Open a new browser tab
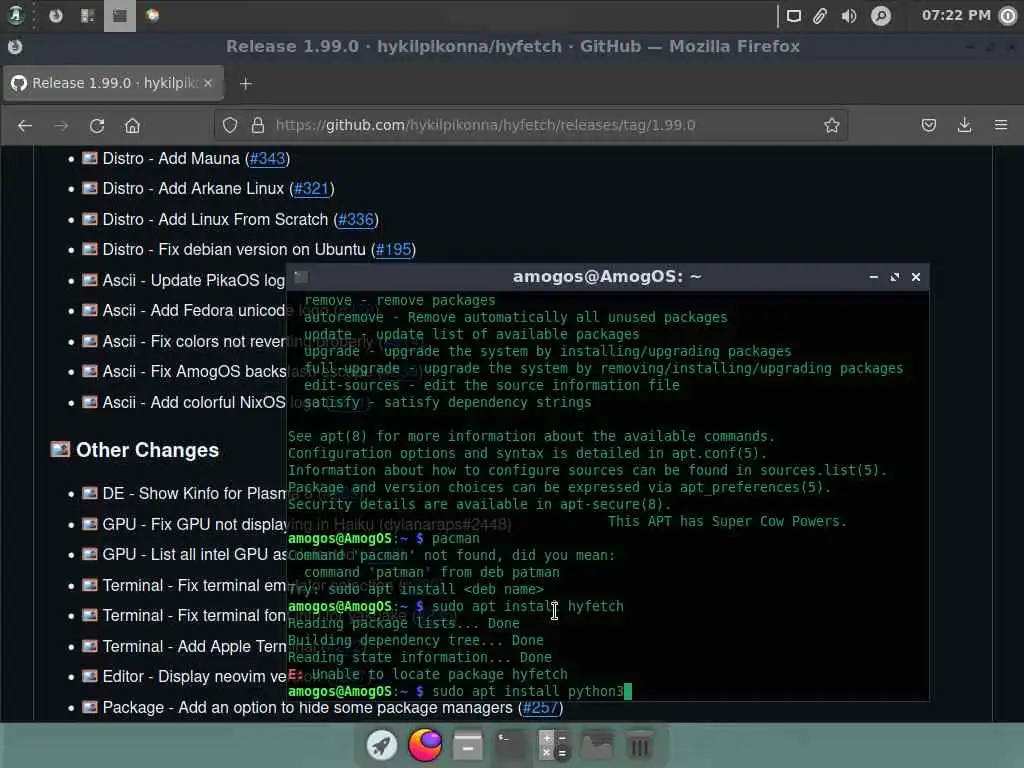This screenshot has height=768, width=1024. (x=246, y=84)
